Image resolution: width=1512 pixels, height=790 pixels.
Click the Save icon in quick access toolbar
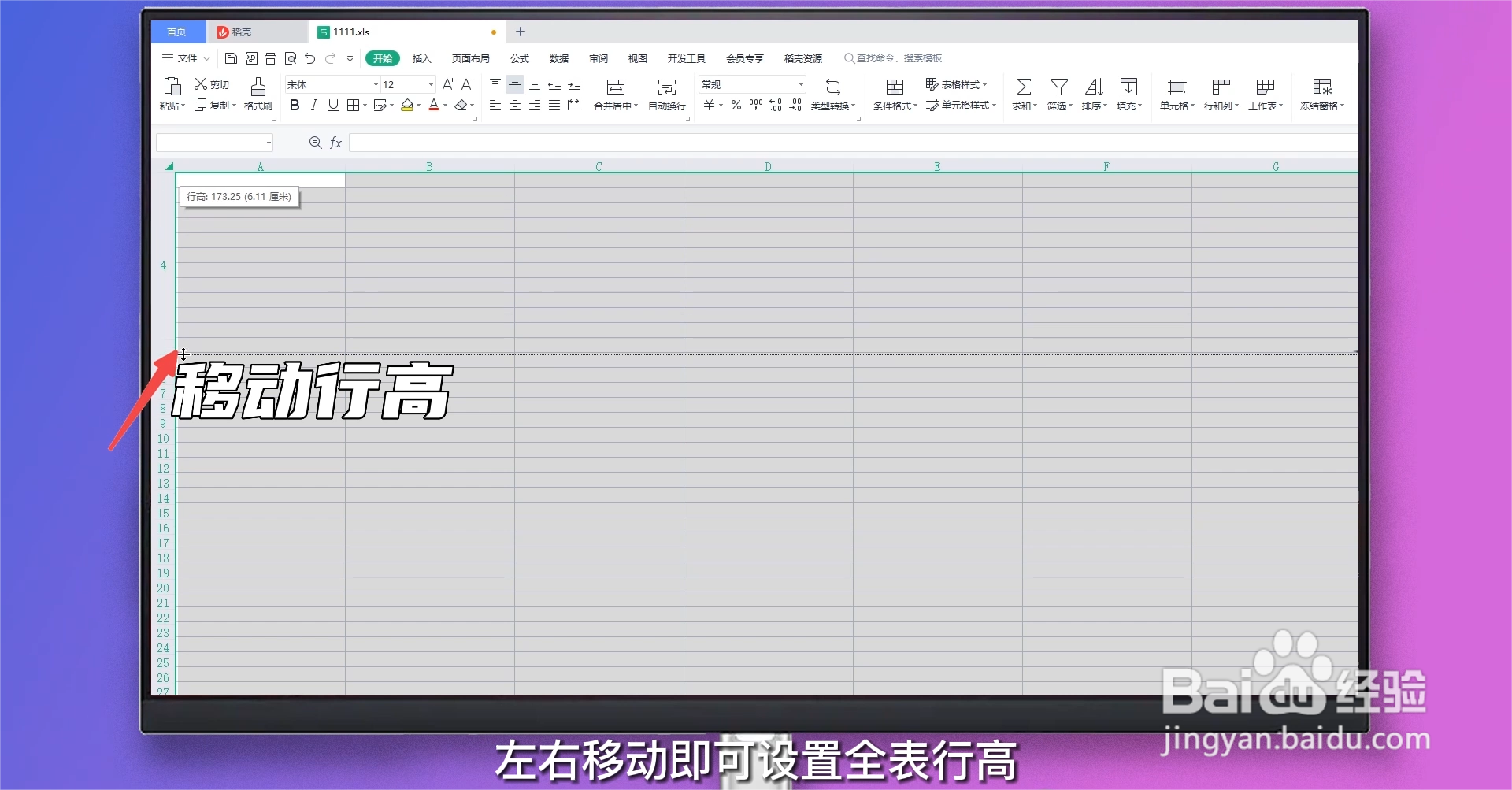[x=231, y=58]
